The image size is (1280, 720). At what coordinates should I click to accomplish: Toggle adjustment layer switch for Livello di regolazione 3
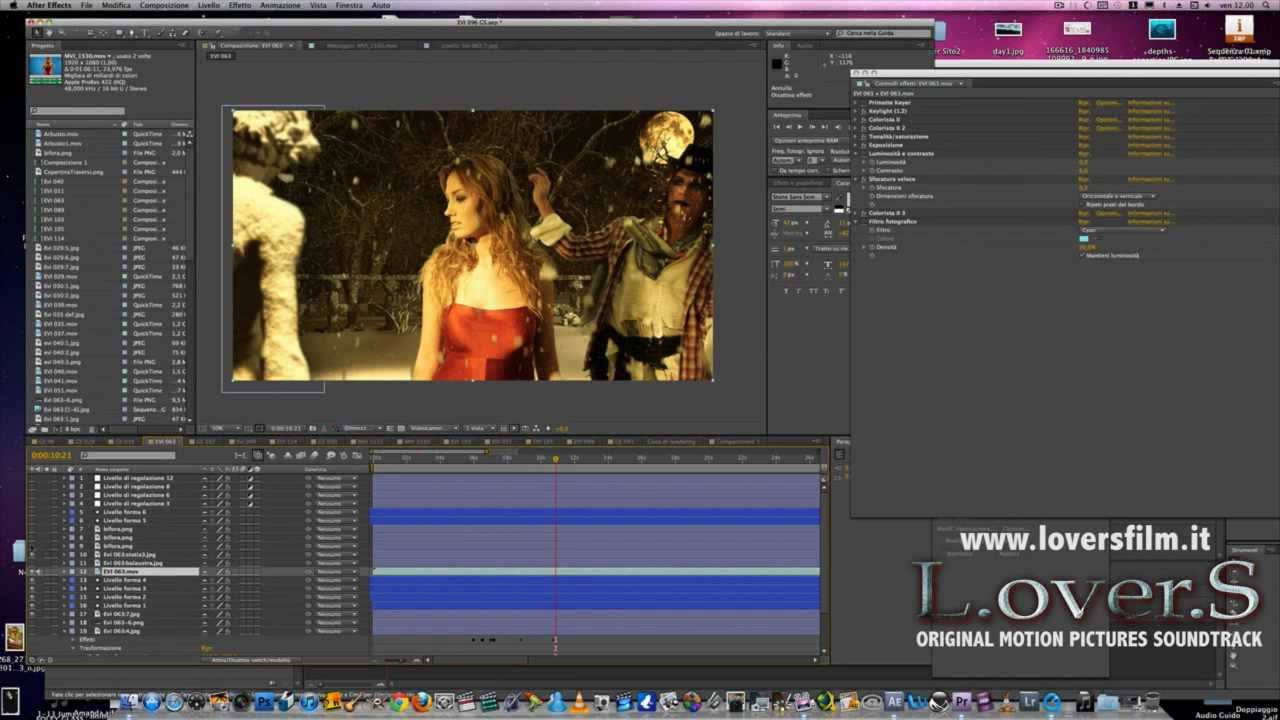point(250,504)
